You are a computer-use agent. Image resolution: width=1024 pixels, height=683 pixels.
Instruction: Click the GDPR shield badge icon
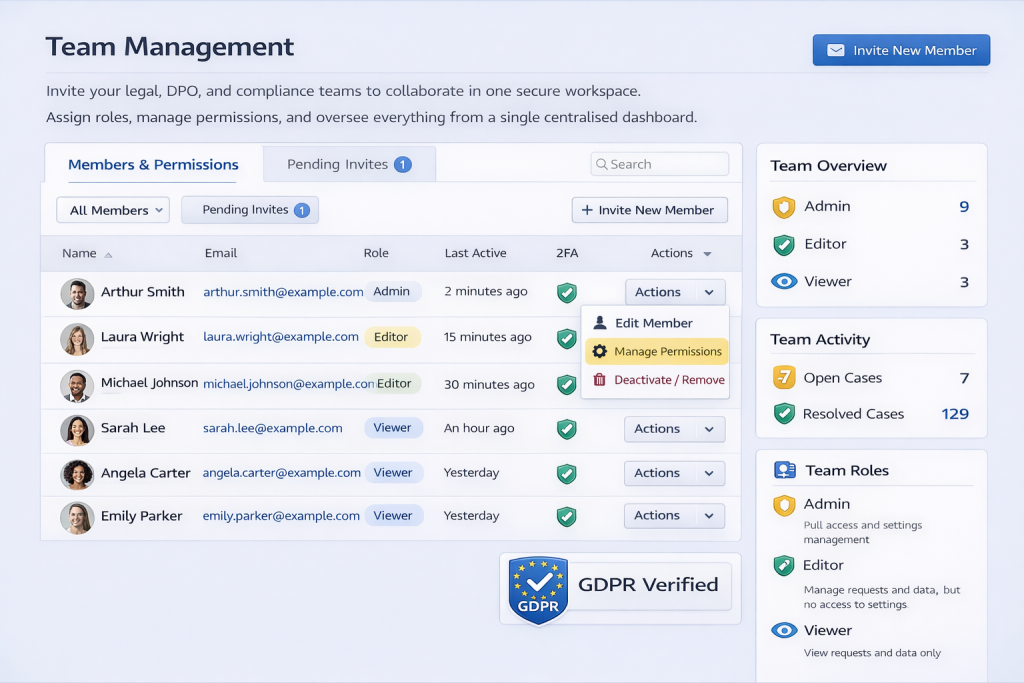(538, 590)
